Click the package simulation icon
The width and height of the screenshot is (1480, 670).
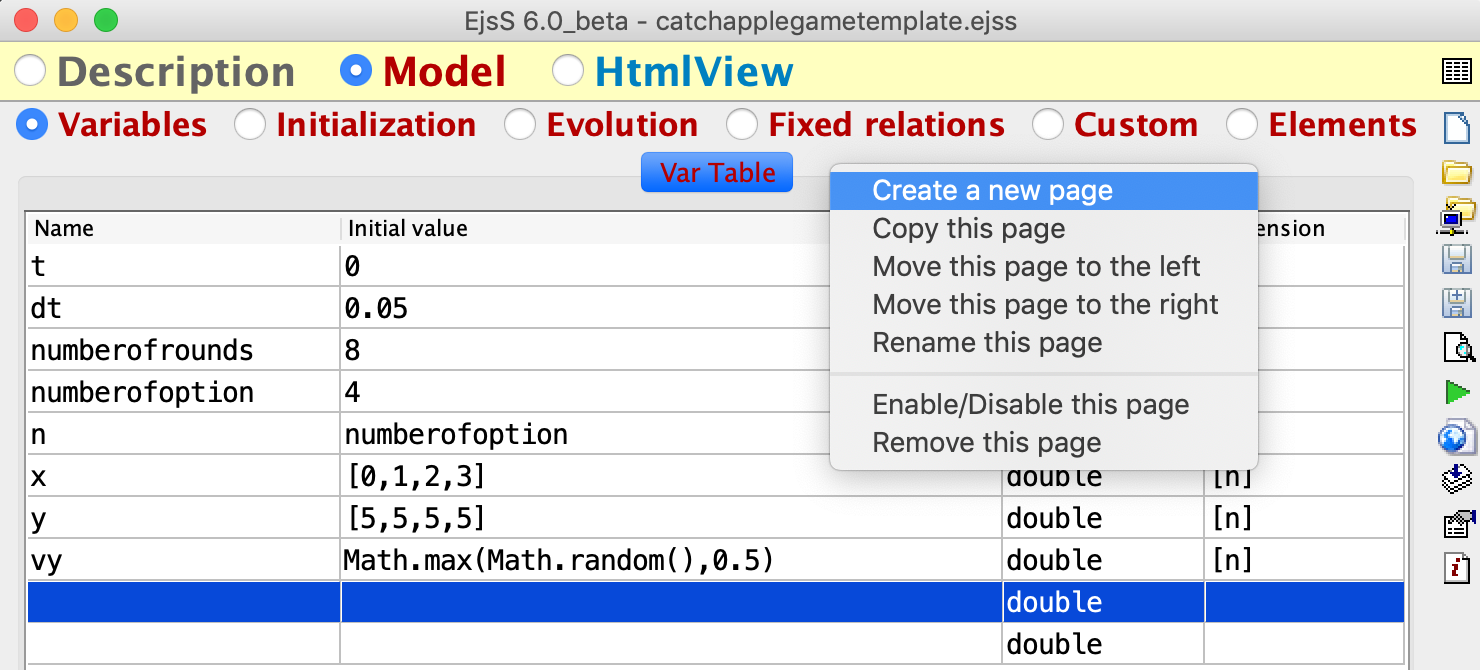1457,479
